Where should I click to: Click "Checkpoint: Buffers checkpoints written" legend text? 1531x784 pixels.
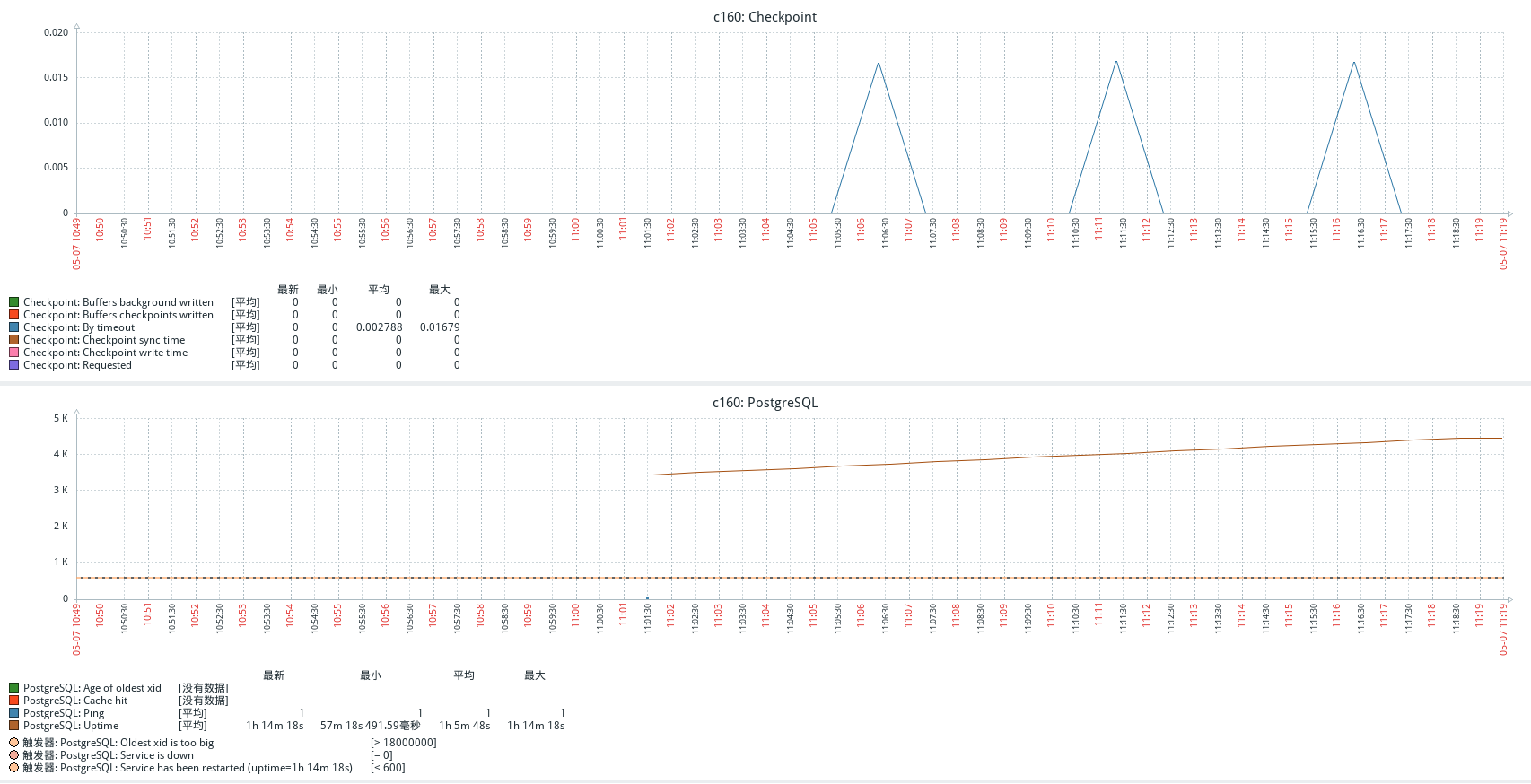(118, 315)
